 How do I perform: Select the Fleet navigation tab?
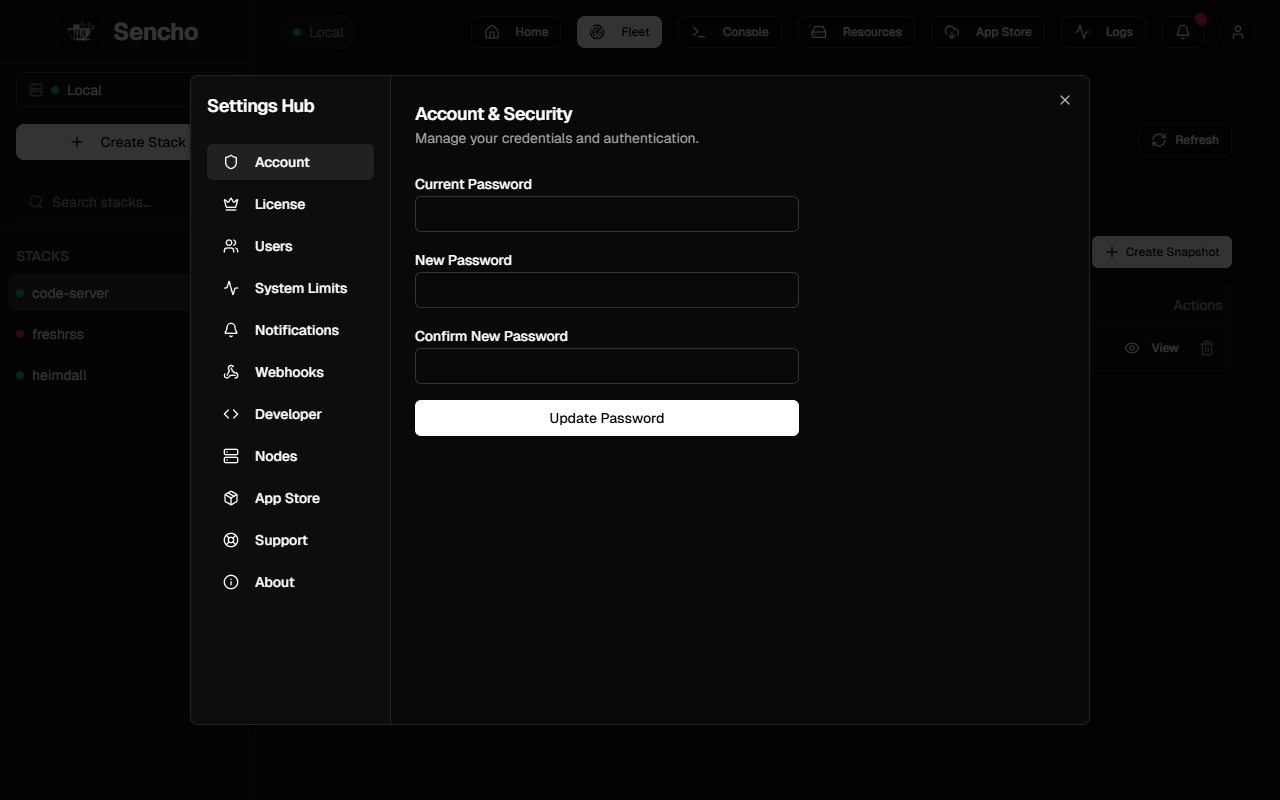point(619,32)
